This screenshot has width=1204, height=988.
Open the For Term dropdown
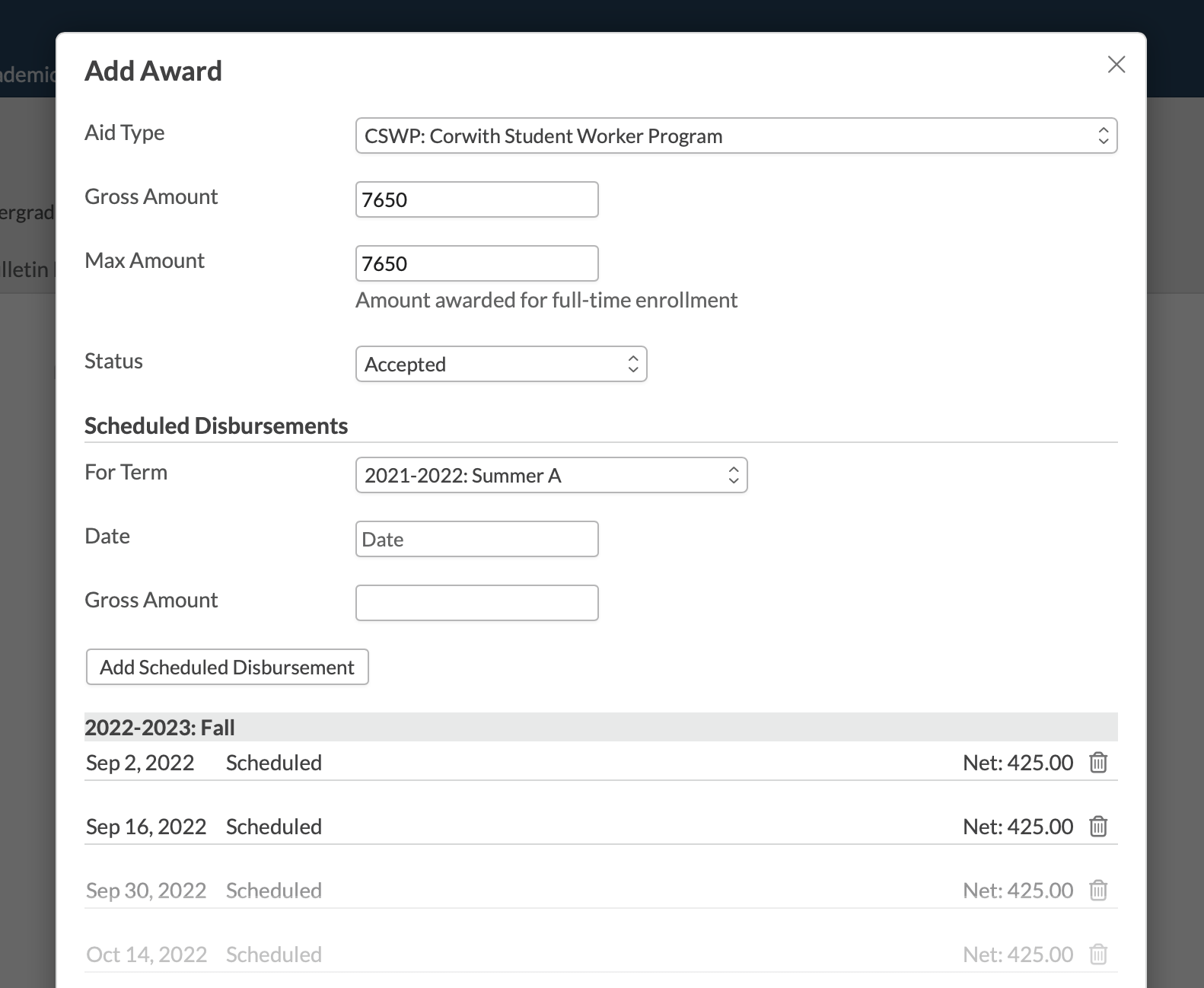551,475
